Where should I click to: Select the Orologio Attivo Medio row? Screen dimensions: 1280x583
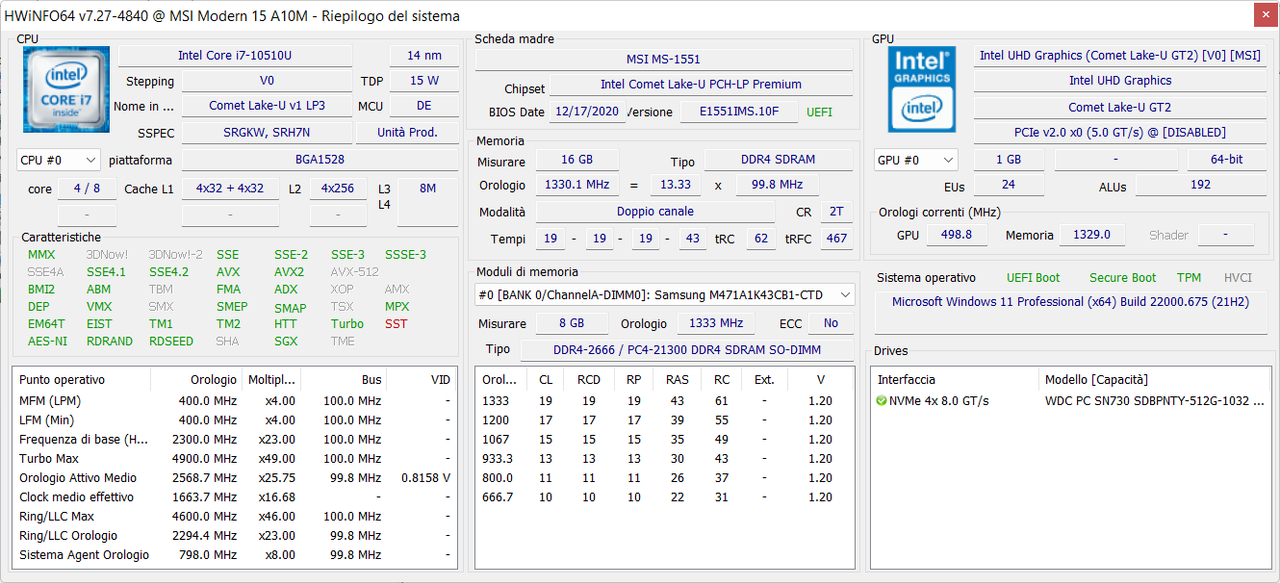235,478
